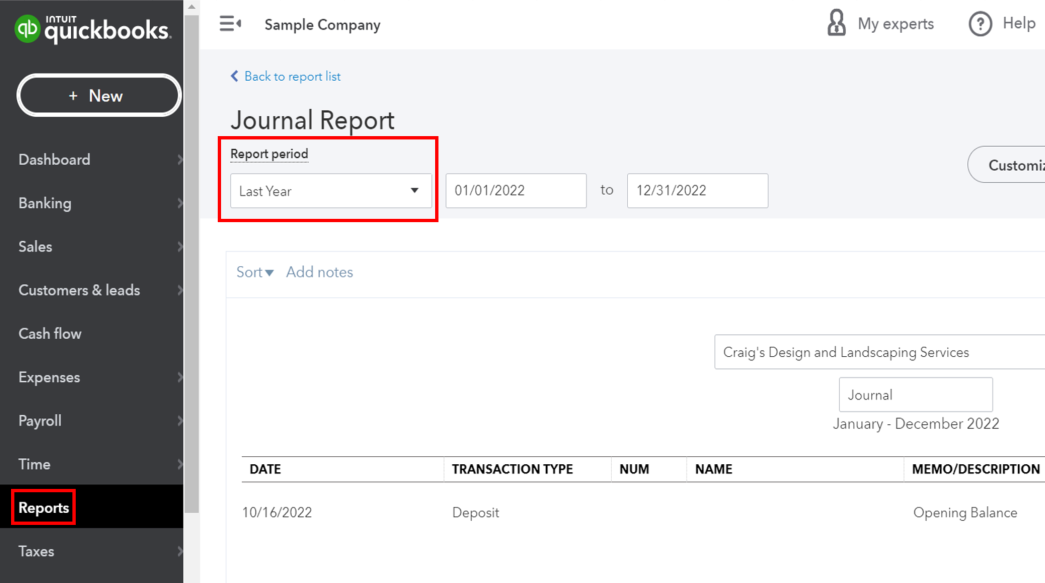This screenshot has height=583, width=1045.
Task: Collapse the navigation menu icon
Action: tap(230, 24)
